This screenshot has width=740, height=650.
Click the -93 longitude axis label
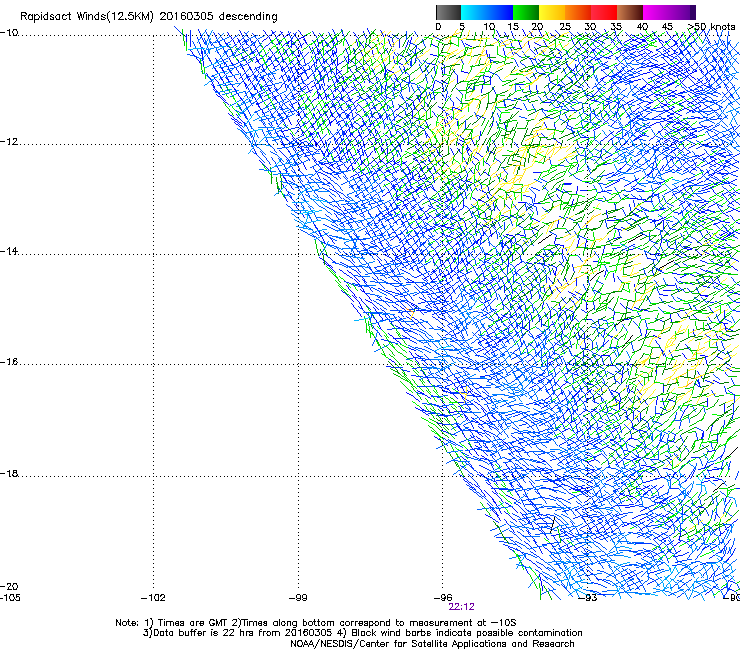tap(588, 598)
